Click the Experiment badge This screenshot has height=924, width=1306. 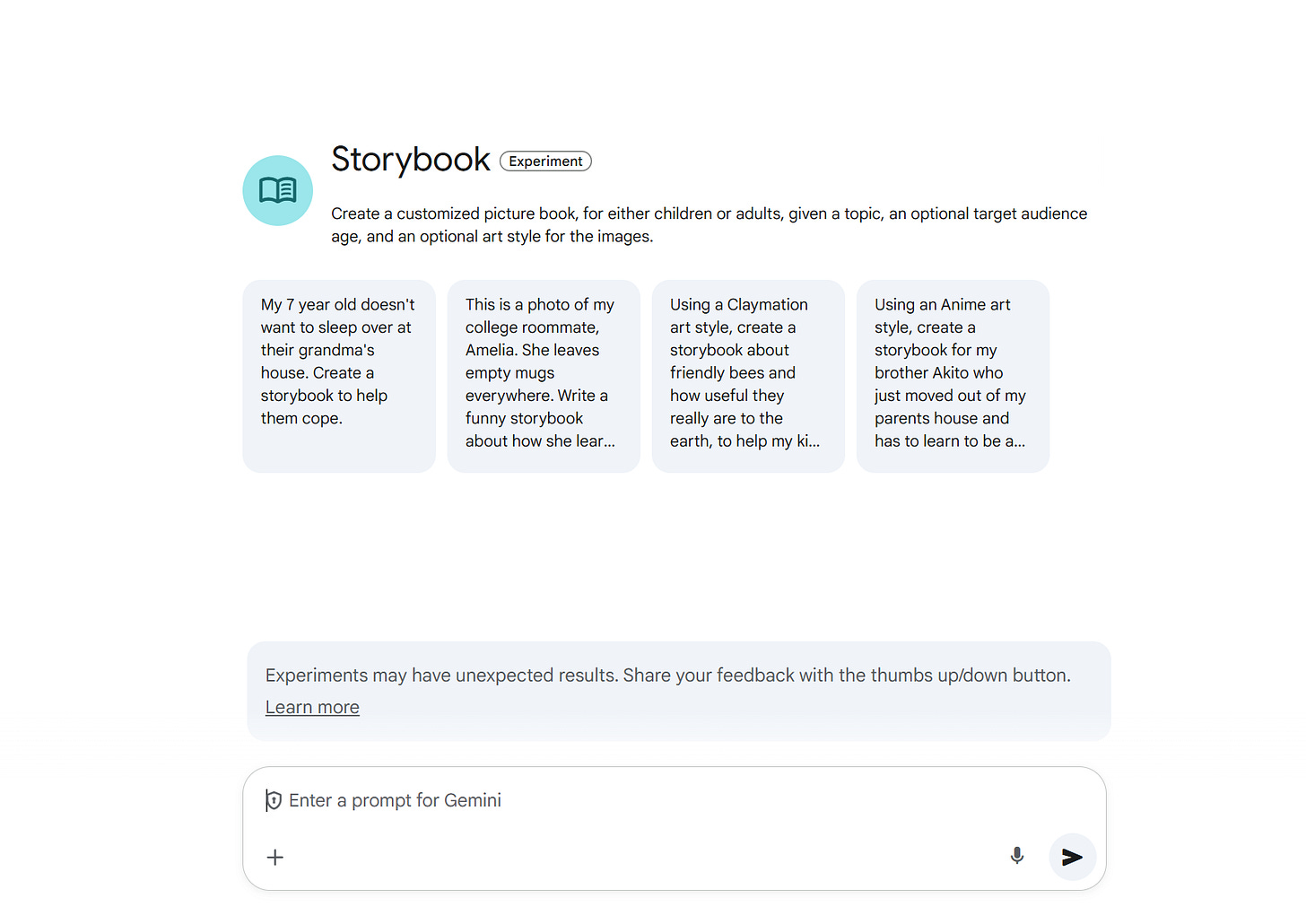tap(545, 161)
